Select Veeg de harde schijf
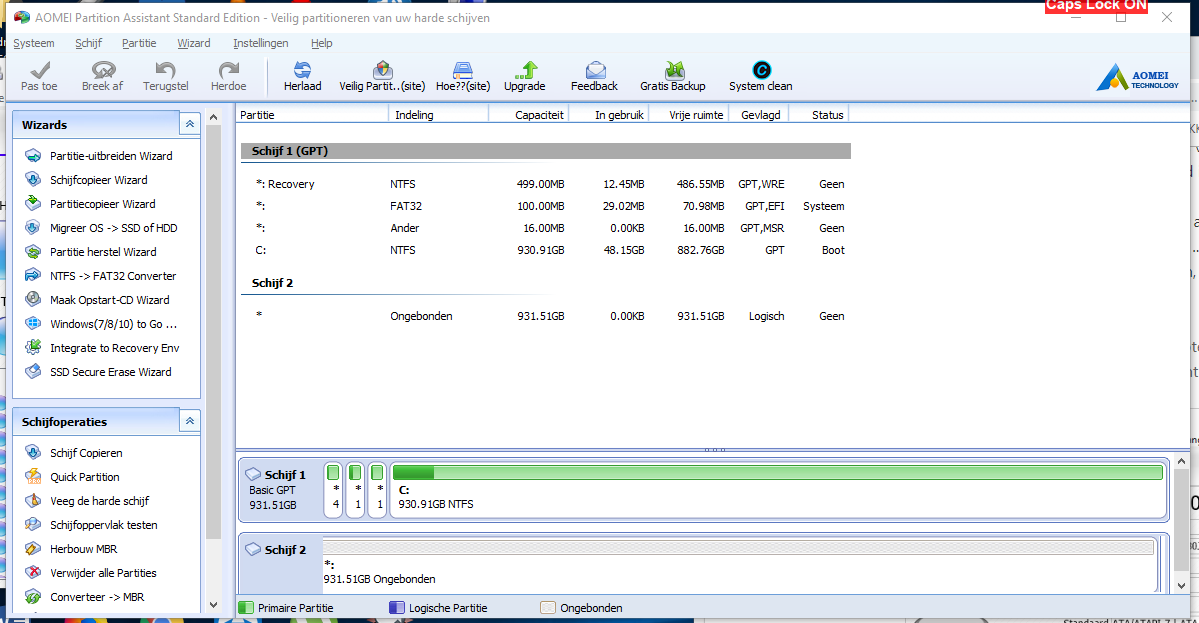Screen dimensions: 1199x623 click(x=99, y=501)
